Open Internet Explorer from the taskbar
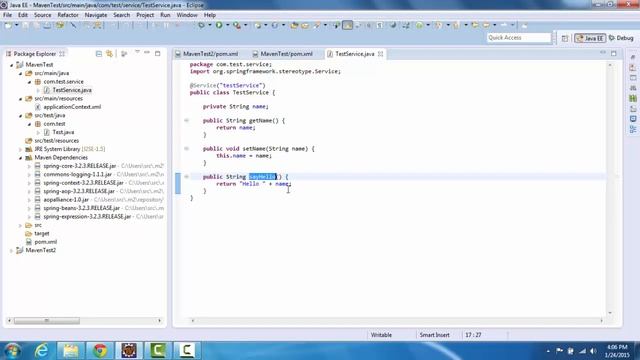640x360 pixels. [41, 351]
